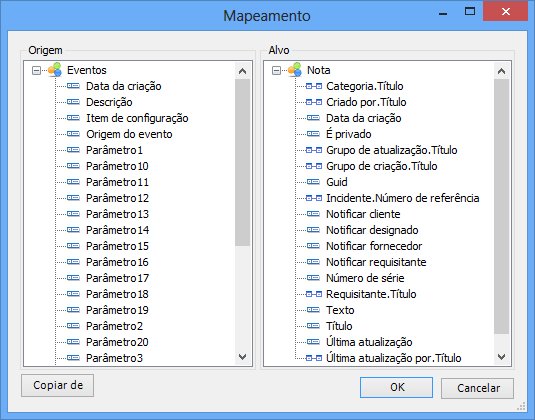Click the field icon next to Parâmetro15
535x420 pixels.
click(x=73, y=246)
